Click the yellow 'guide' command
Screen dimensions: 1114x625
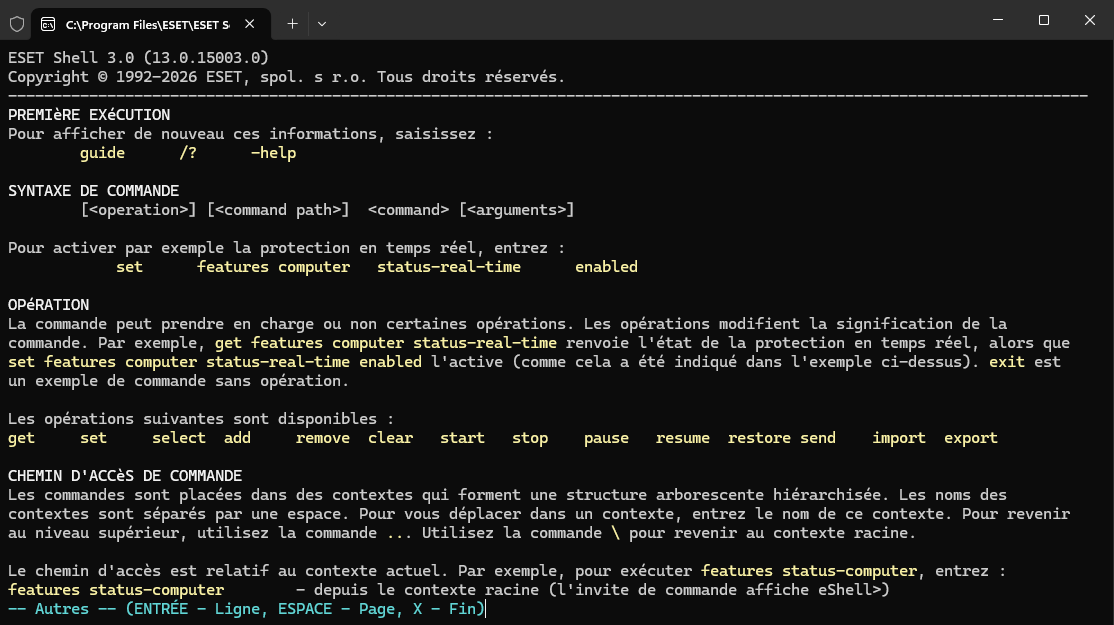102,153
